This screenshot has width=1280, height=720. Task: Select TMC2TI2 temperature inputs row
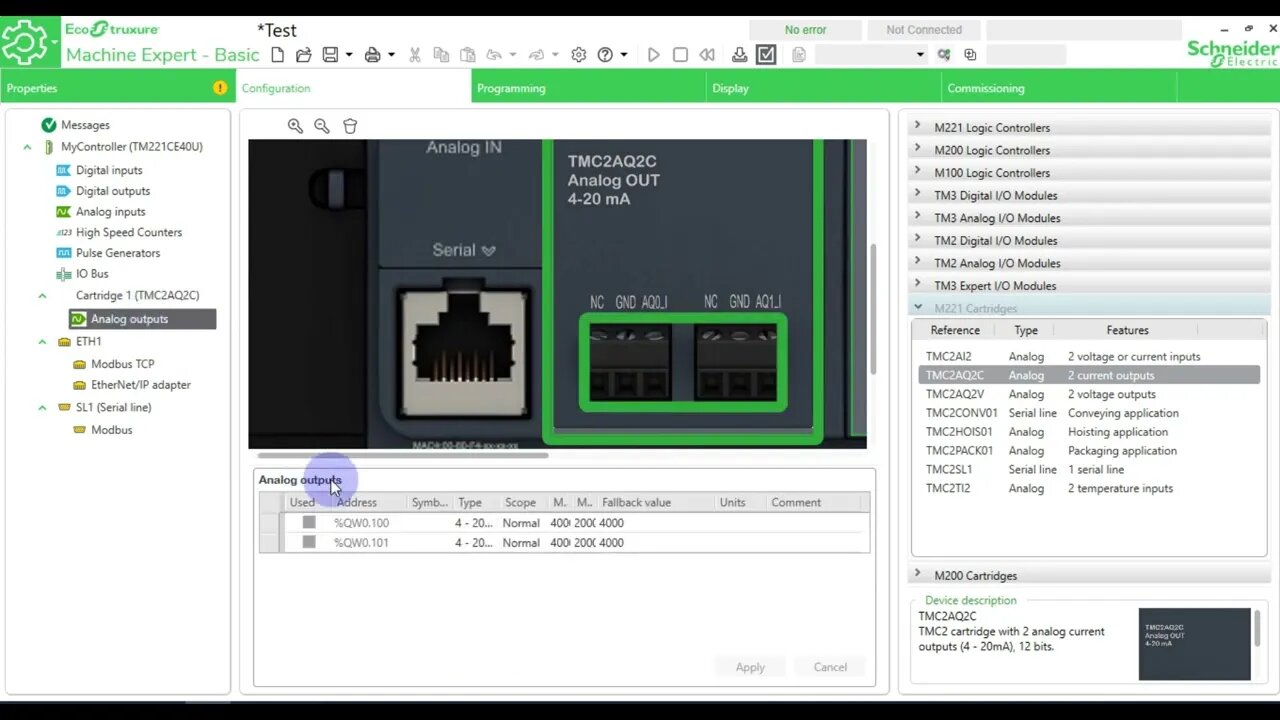point(1089,488)
